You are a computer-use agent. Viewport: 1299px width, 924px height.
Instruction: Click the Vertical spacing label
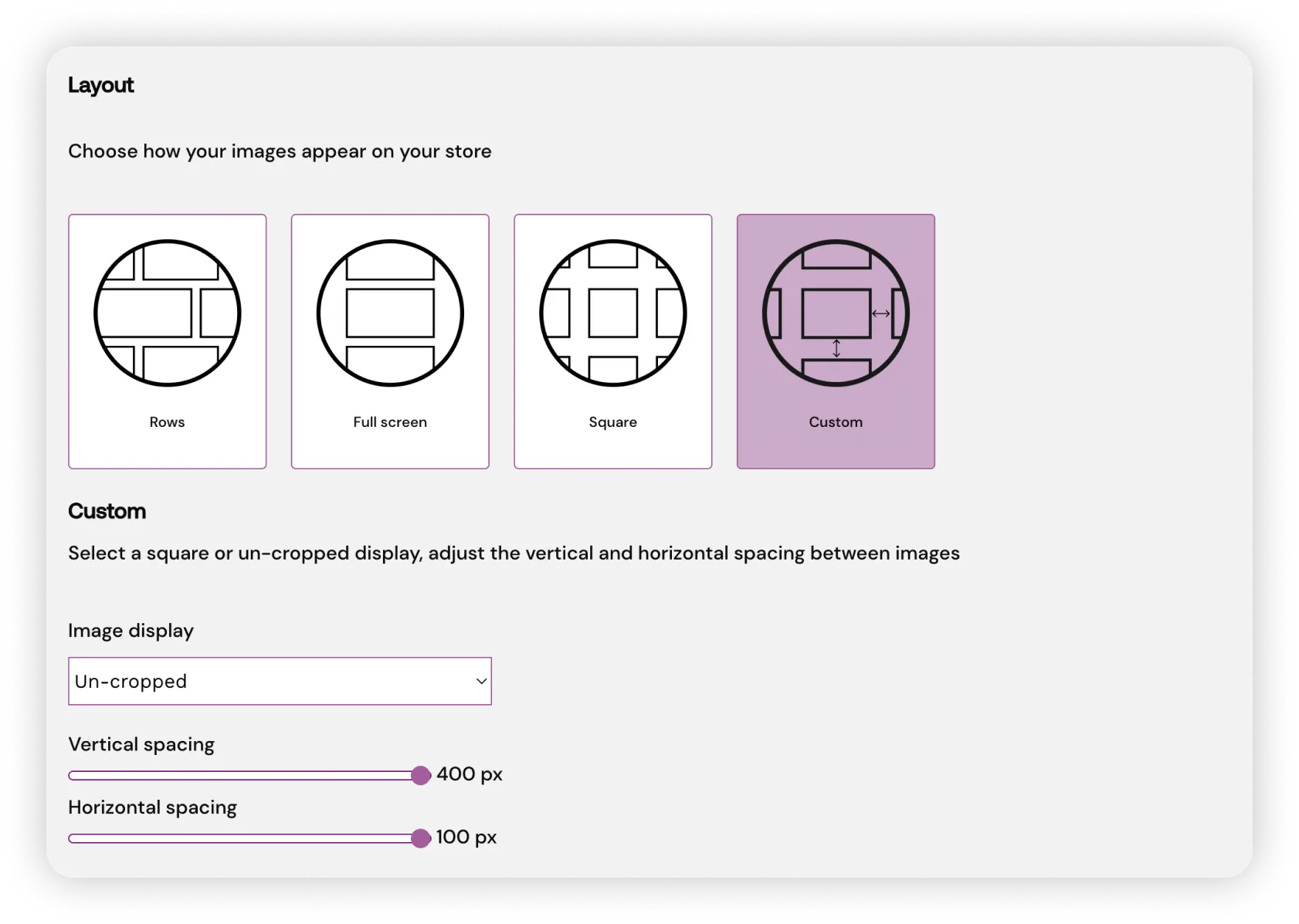[141, 744]
